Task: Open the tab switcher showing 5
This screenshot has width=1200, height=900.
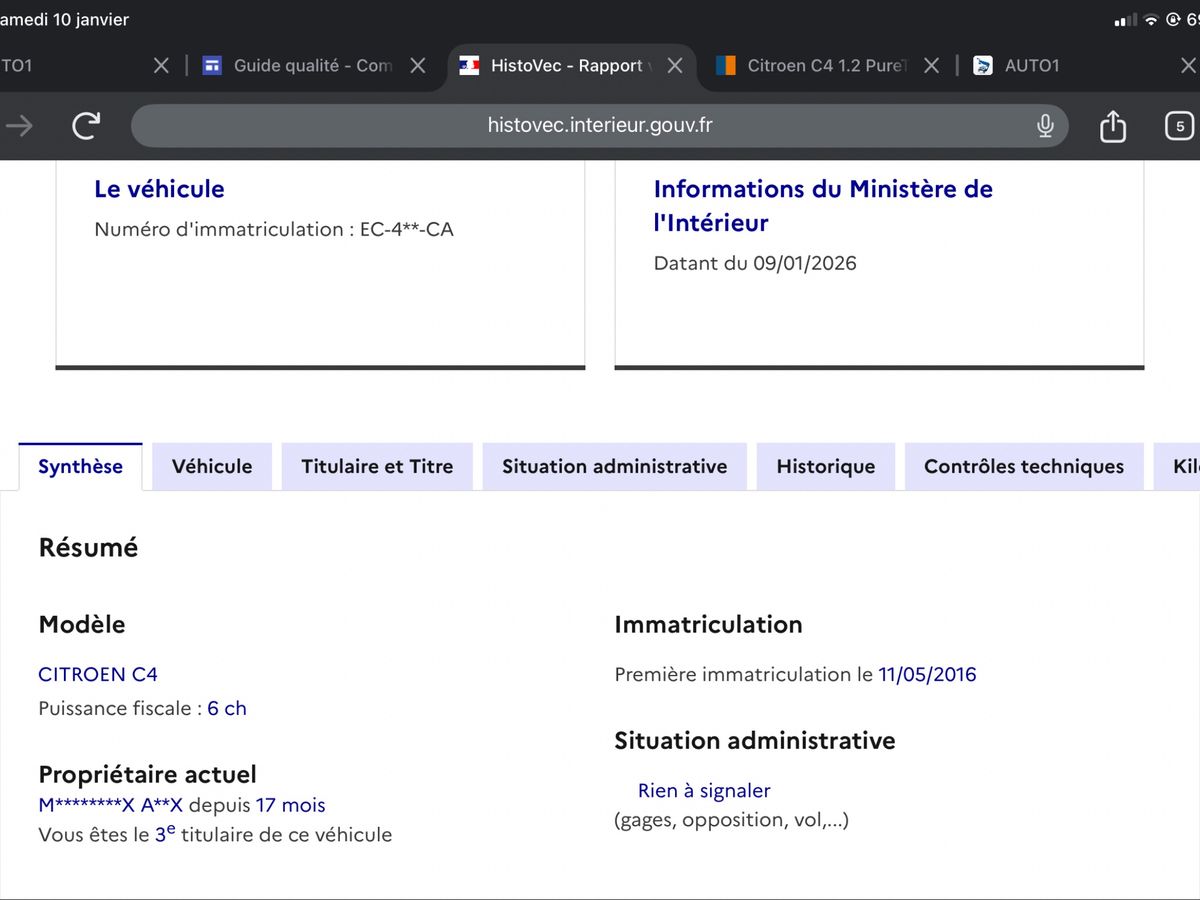Action: coord(1179,126)
